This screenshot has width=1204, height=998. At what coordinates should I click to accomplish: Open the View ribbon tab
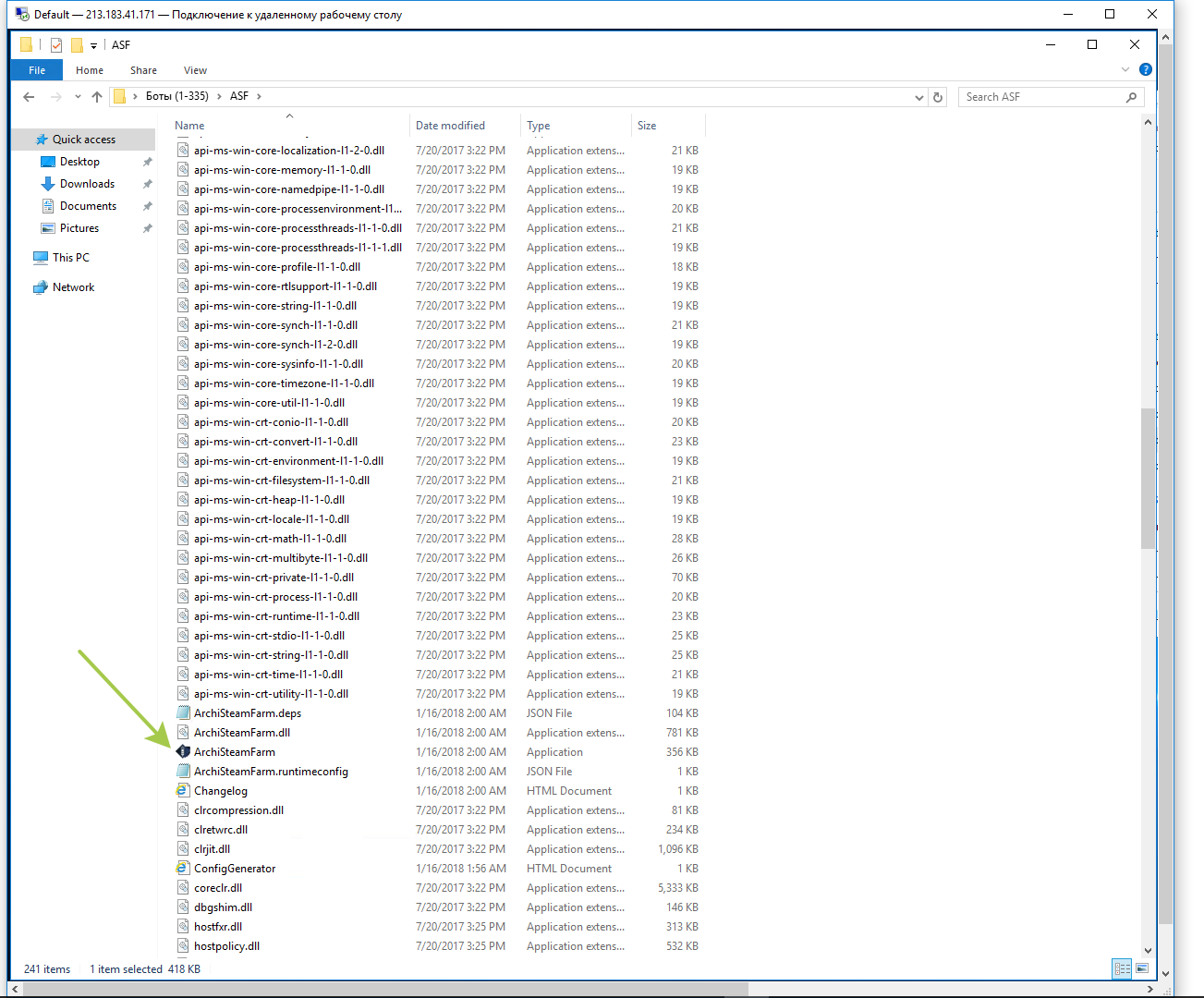pyautogui.click(x=195, y=70)
